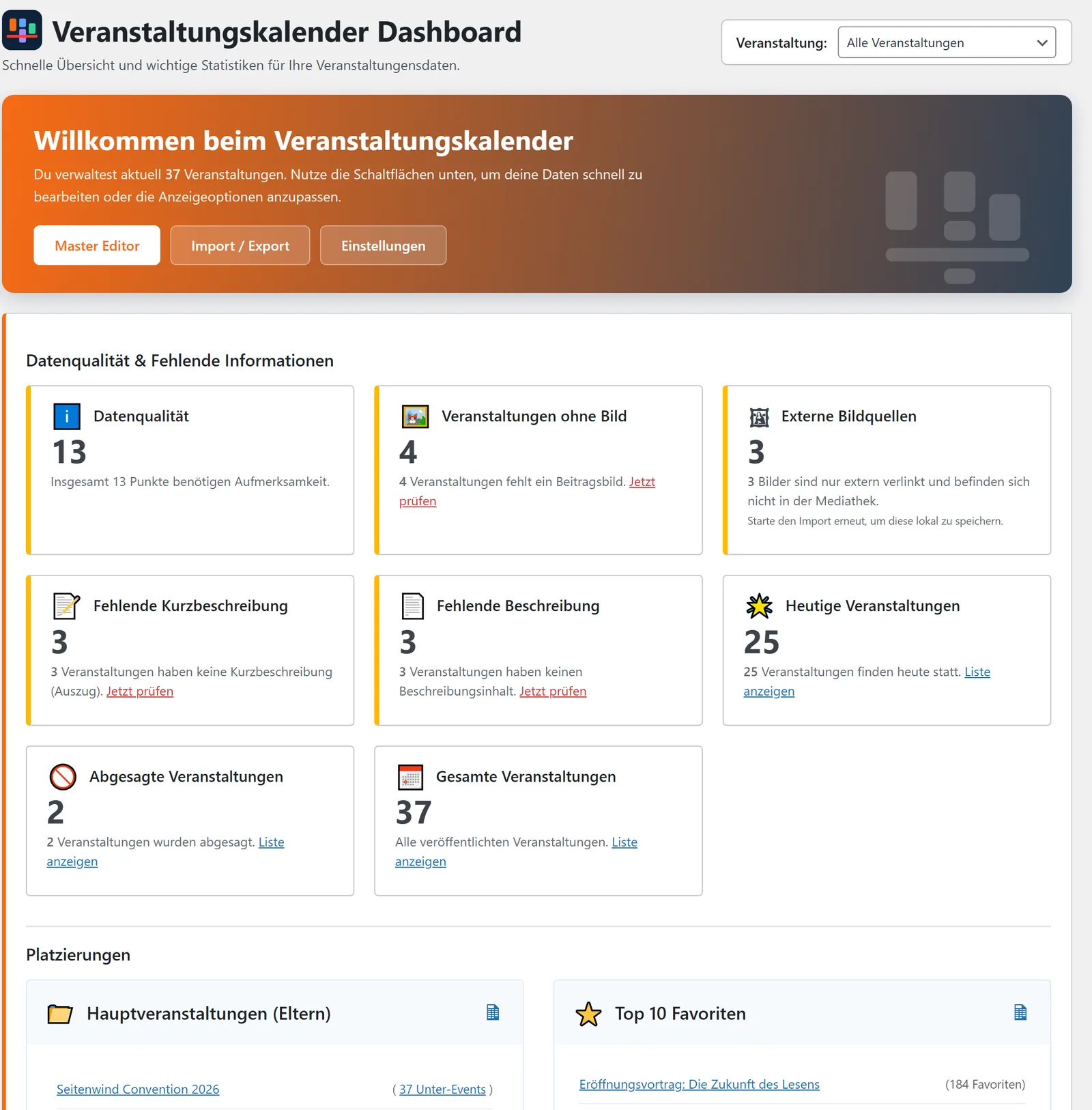Open the Master Editor
The image size is (1092, 1110).
[x=97, y=245]
